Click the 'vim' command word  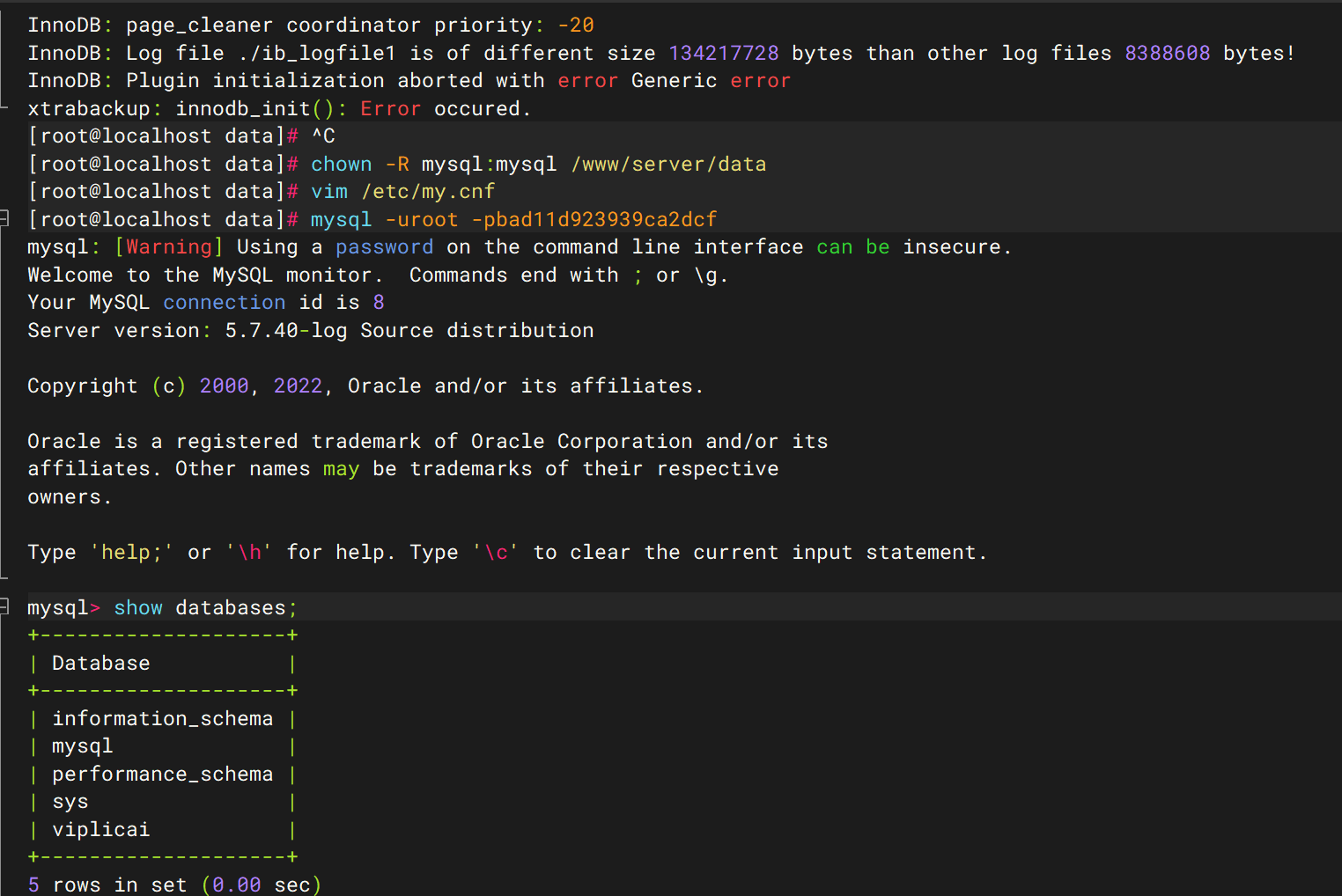point(329,192)
